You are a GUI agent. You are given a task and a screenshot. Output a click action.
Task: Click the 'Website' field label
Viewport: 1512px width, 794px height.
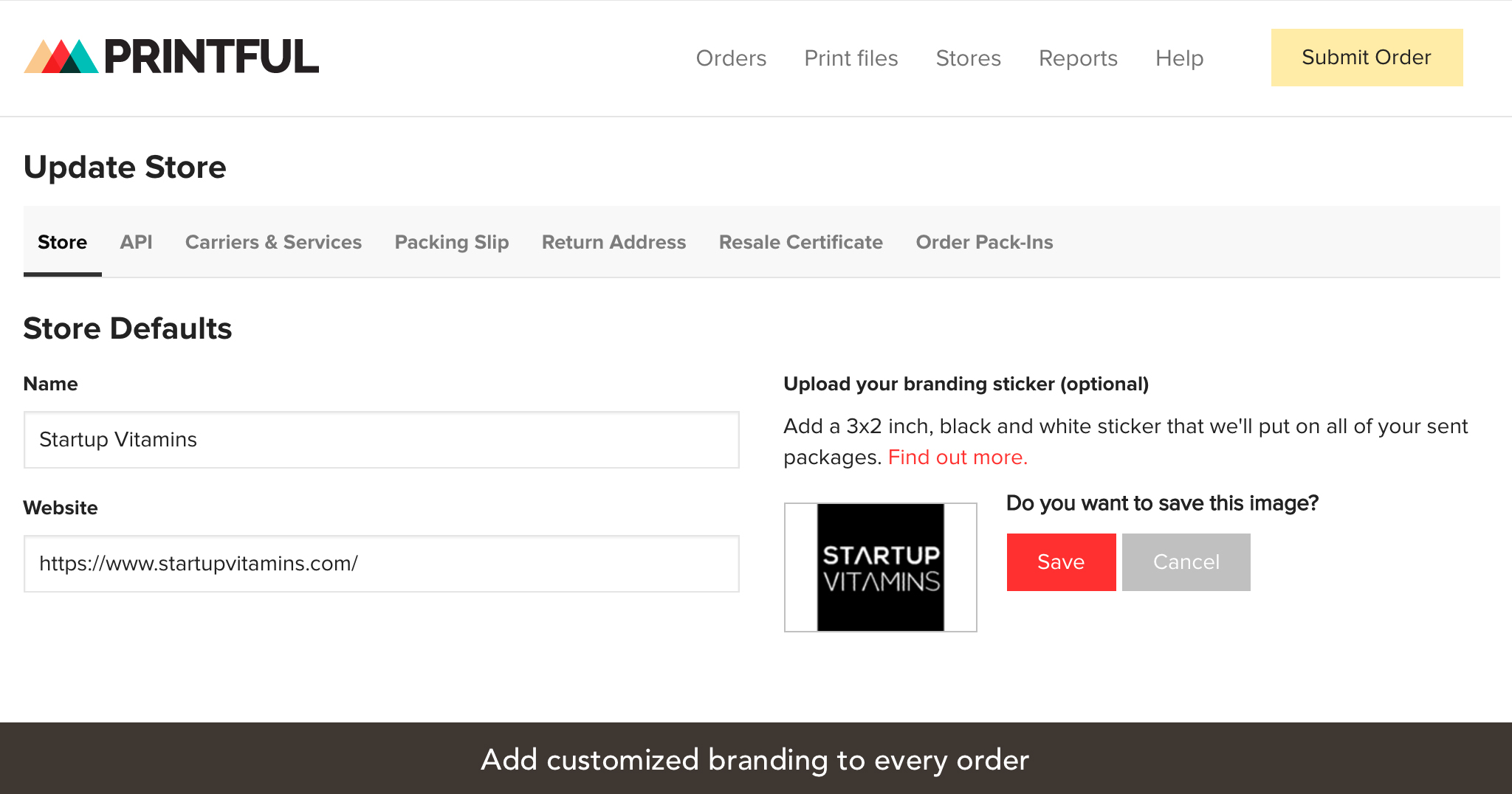[61, 508]
